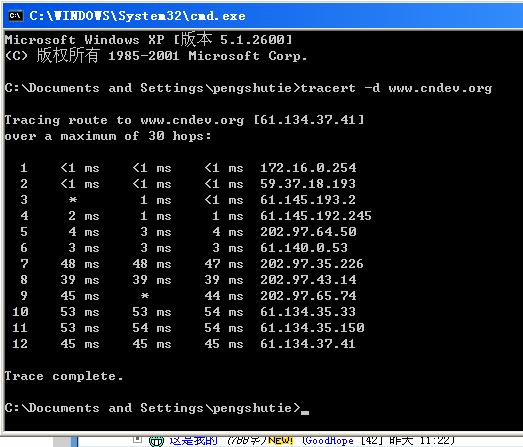Viewport: 523px width, 447px height.
Task: Click the Trace complete. message
Action: click(64, 376)
